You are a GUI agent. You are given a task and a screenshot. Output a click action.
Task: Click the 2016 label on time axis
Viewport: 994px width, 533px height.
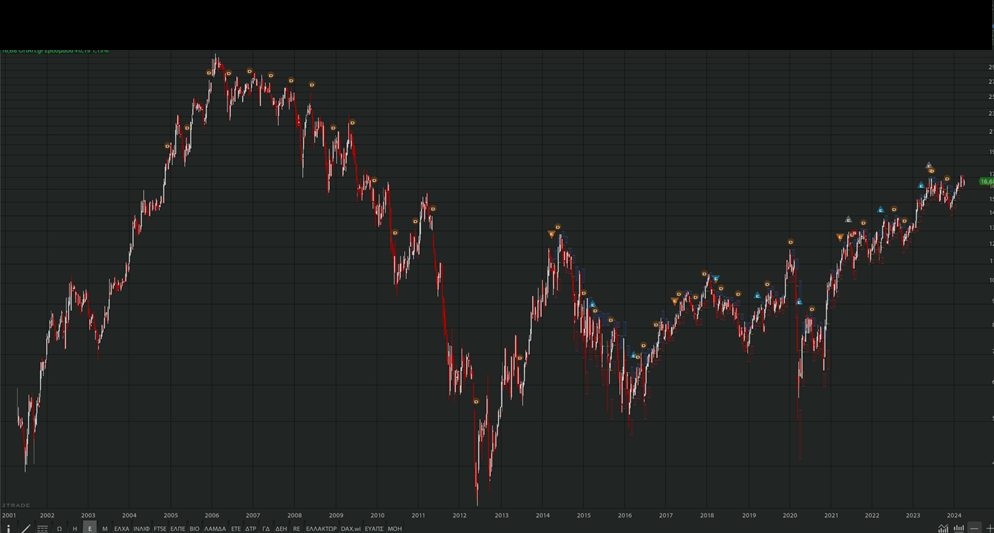click(x=624, y=515)
